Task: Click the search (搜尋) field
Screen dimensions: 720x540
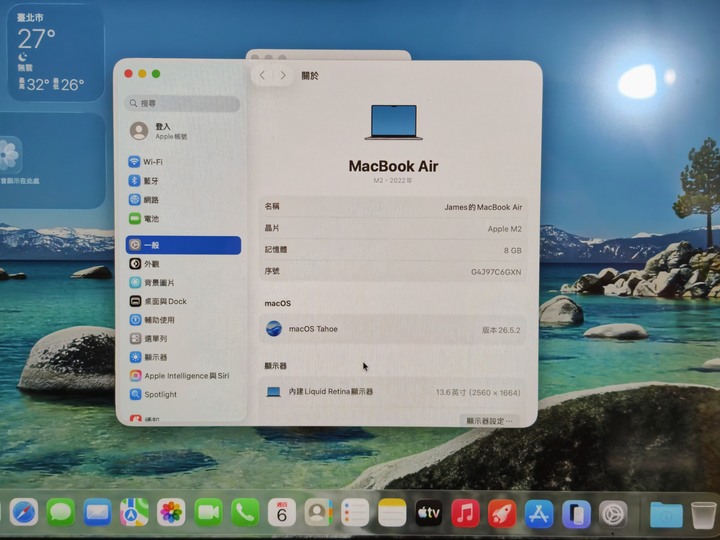Action: (182, 103)
